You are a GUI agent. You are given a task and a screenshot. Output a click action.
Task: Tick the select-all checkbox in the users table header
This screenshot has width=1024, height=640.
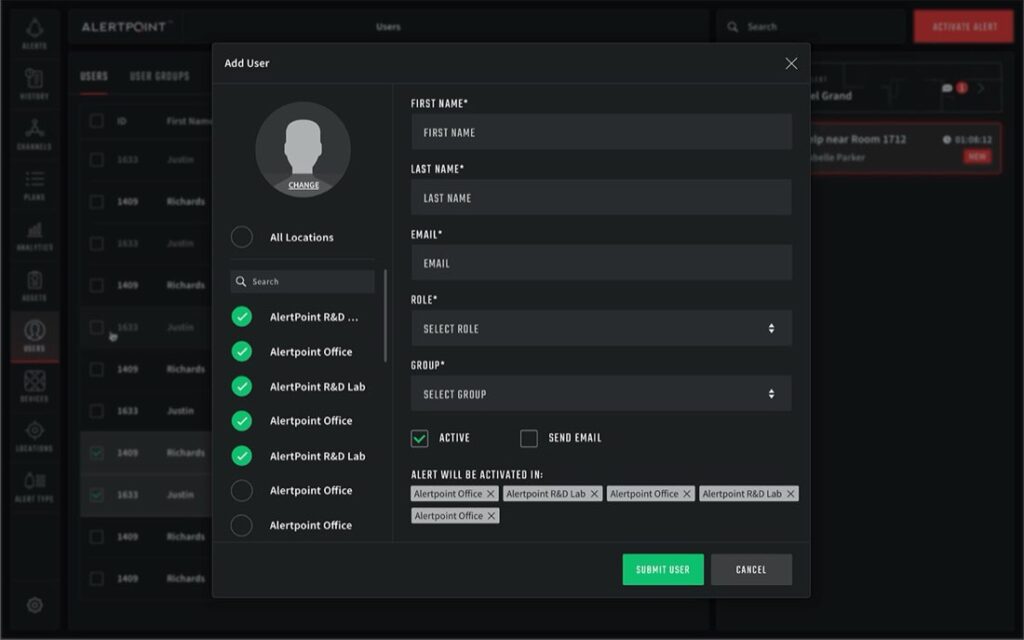(97, 121)
